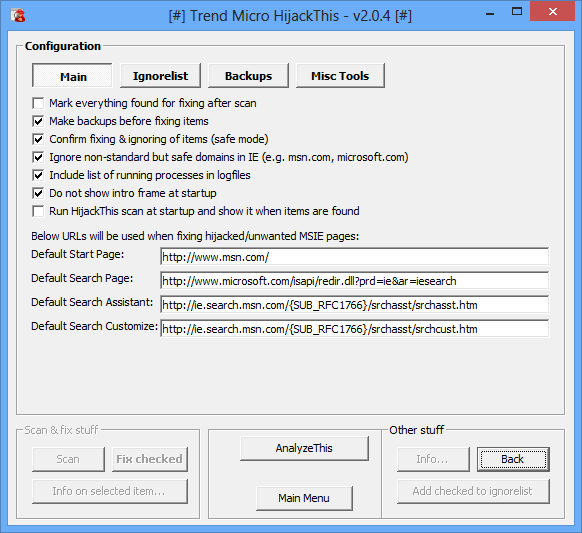Click the Fix checked button

150,459
